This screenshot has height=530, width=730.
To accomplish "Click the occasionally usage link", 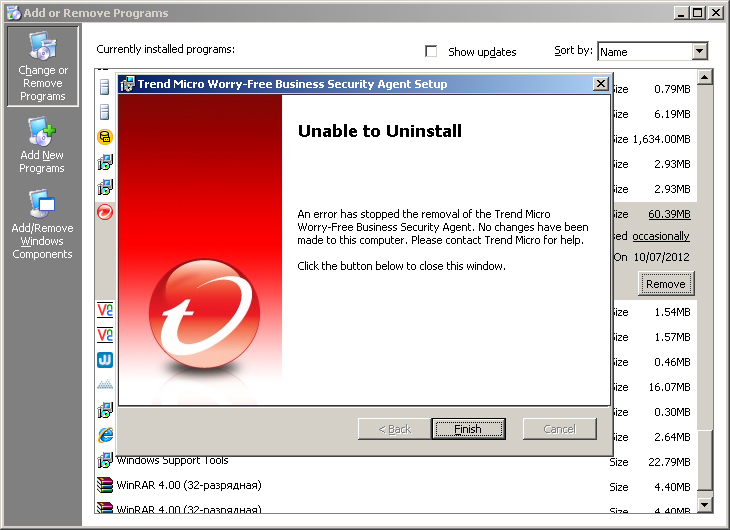I will click(x=661, y=236).
